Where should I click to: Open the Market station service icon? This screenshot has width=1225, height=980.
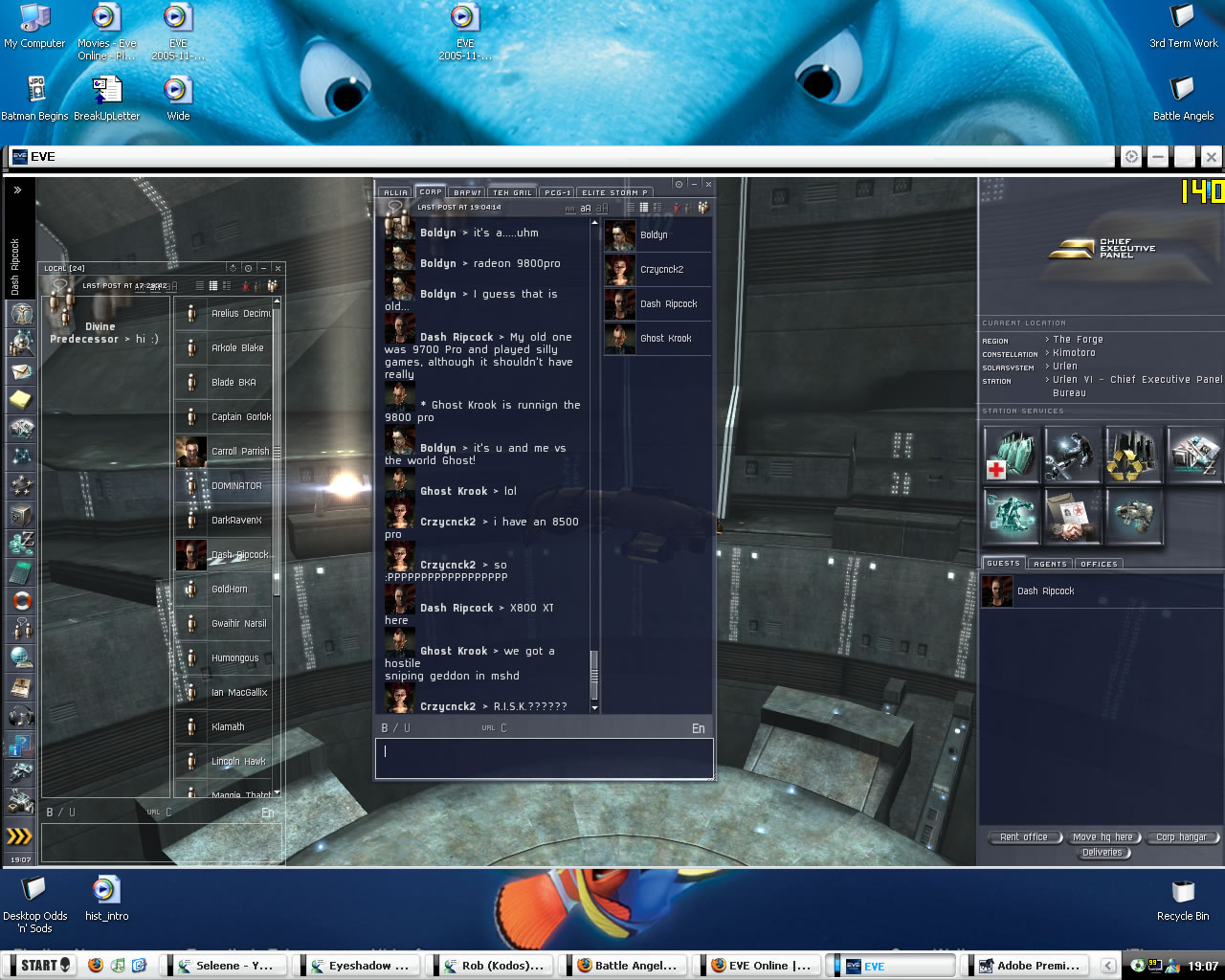tap(1193, 454)
